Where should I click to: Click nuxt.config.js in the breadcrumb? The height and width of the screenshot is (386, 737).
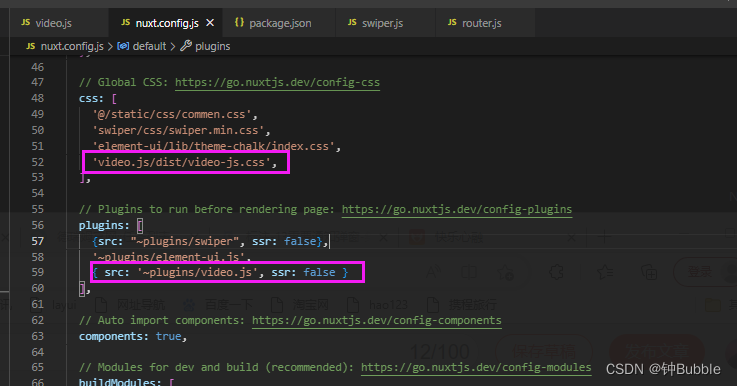[x=72, y=47]
